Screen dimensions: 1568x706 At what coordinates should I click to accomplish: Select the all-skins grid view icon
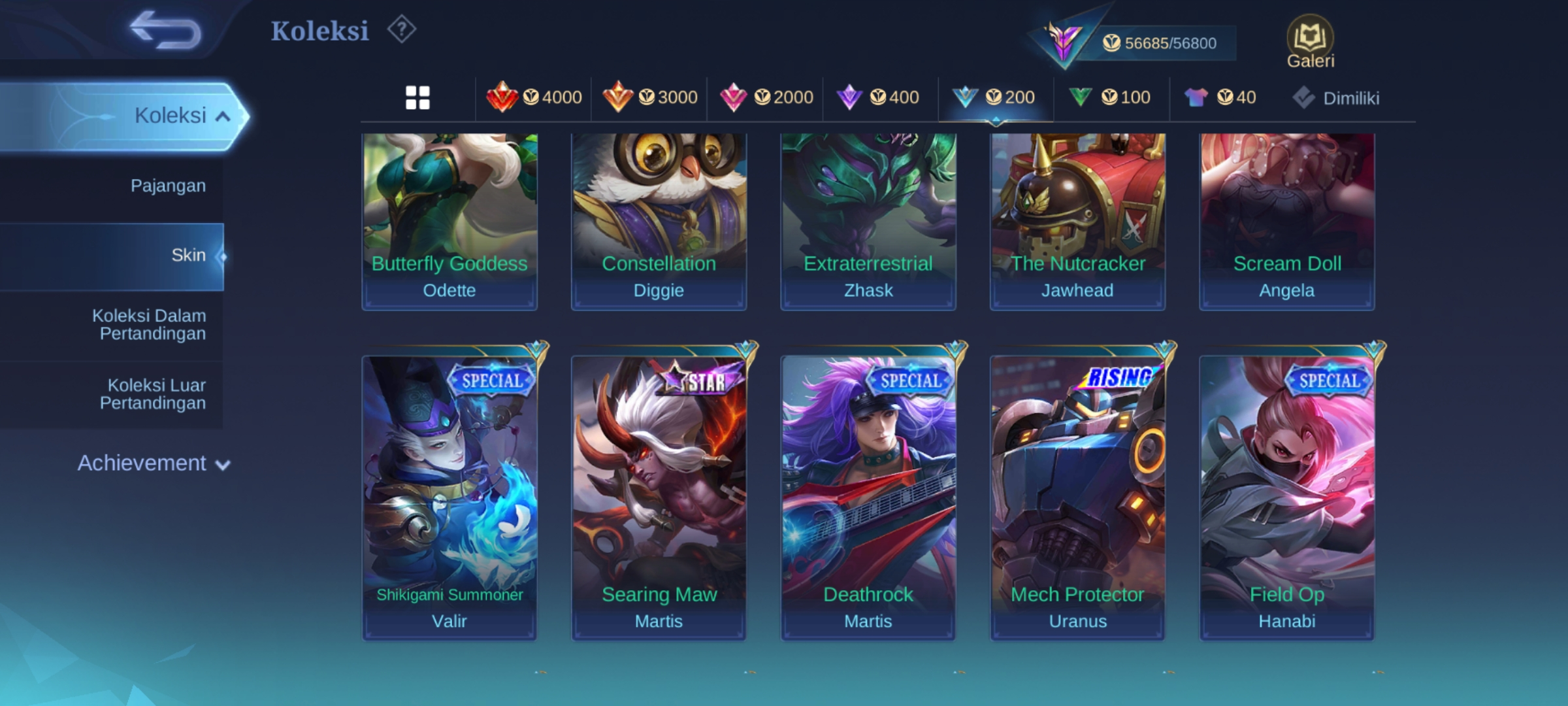tap(417, 98)
